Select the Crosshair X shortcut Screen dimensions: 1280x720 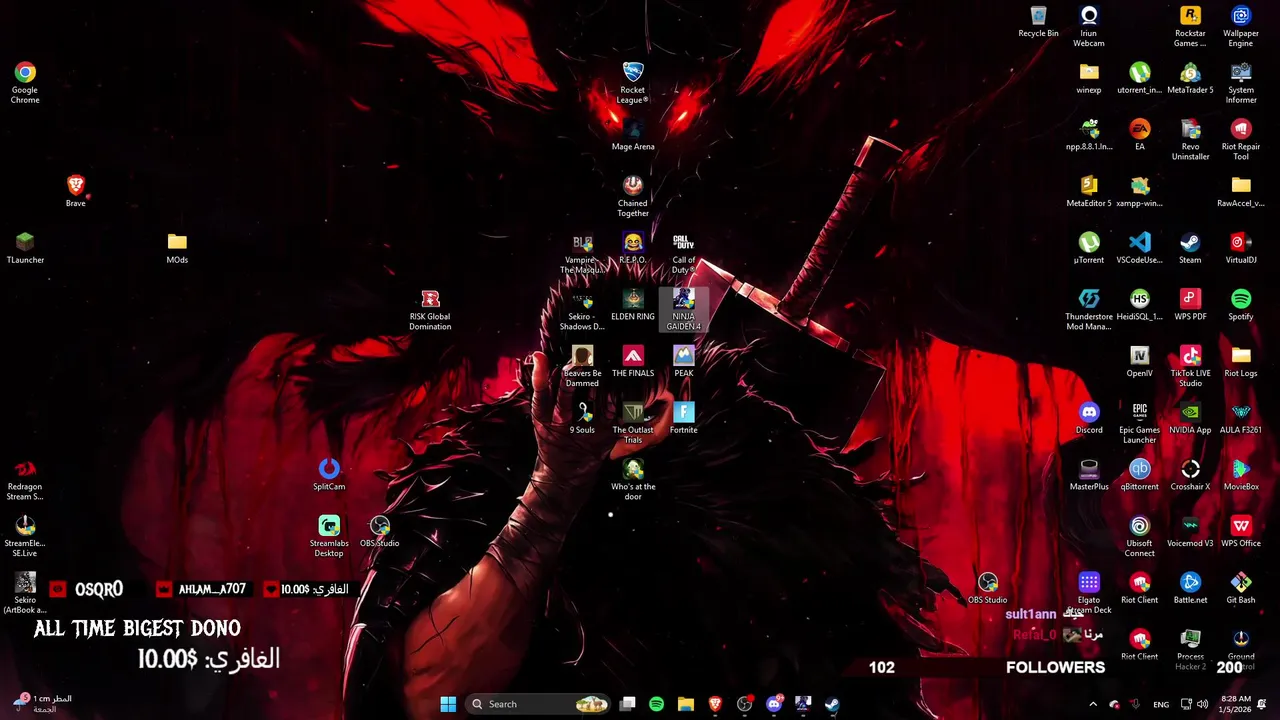pos(1190,474)
